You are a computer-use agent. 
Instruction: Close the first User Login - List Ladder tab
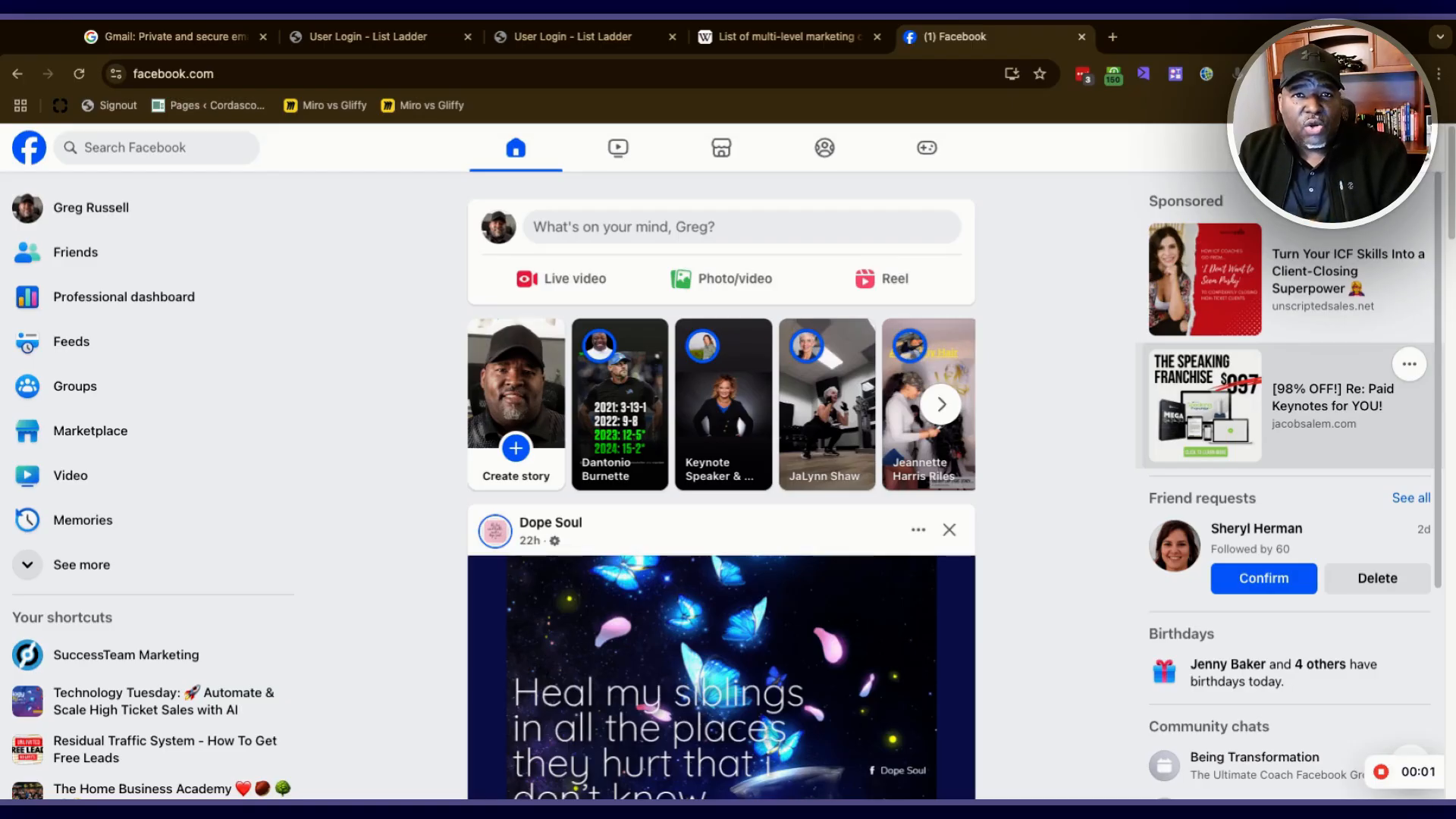coord(467,36)
